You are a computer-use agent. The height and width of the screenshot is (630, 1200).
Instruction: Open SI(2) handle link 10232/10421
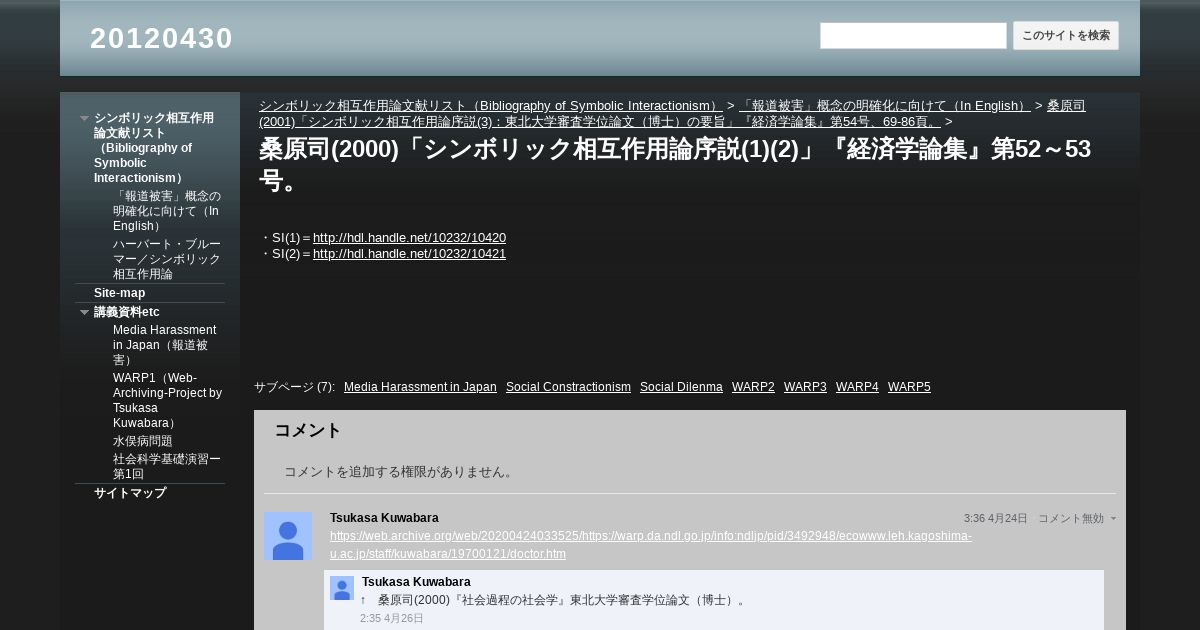click(409, 254)
